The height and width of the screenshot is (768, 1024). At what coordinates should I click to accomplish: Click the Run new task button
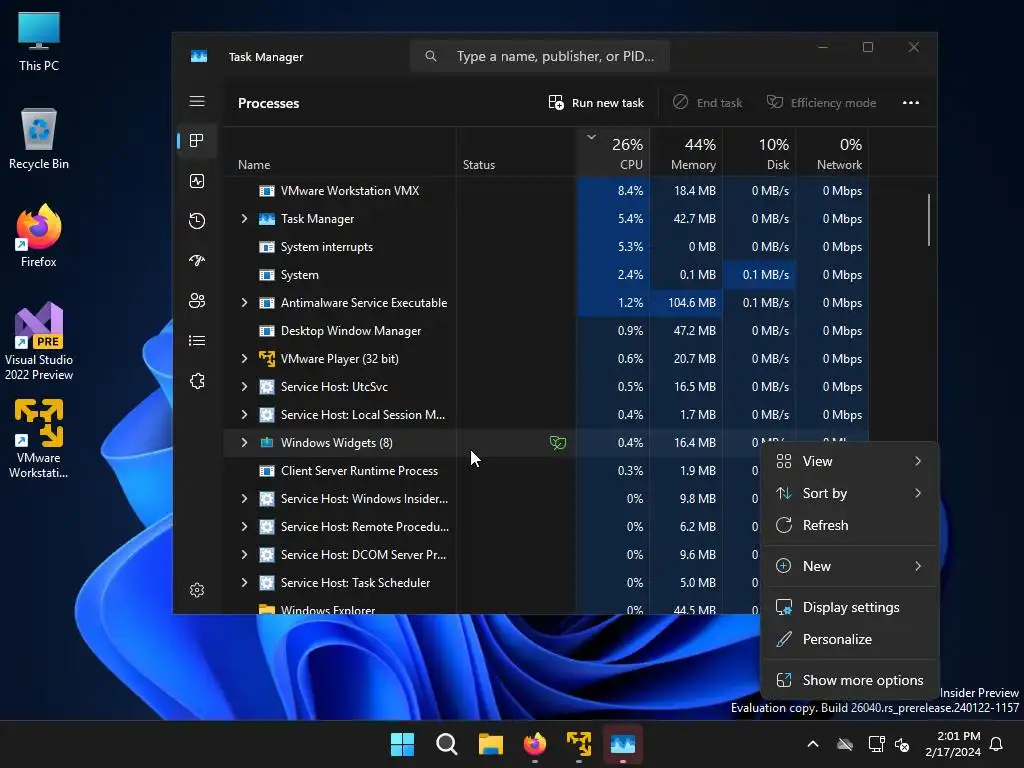click(596, 103)
